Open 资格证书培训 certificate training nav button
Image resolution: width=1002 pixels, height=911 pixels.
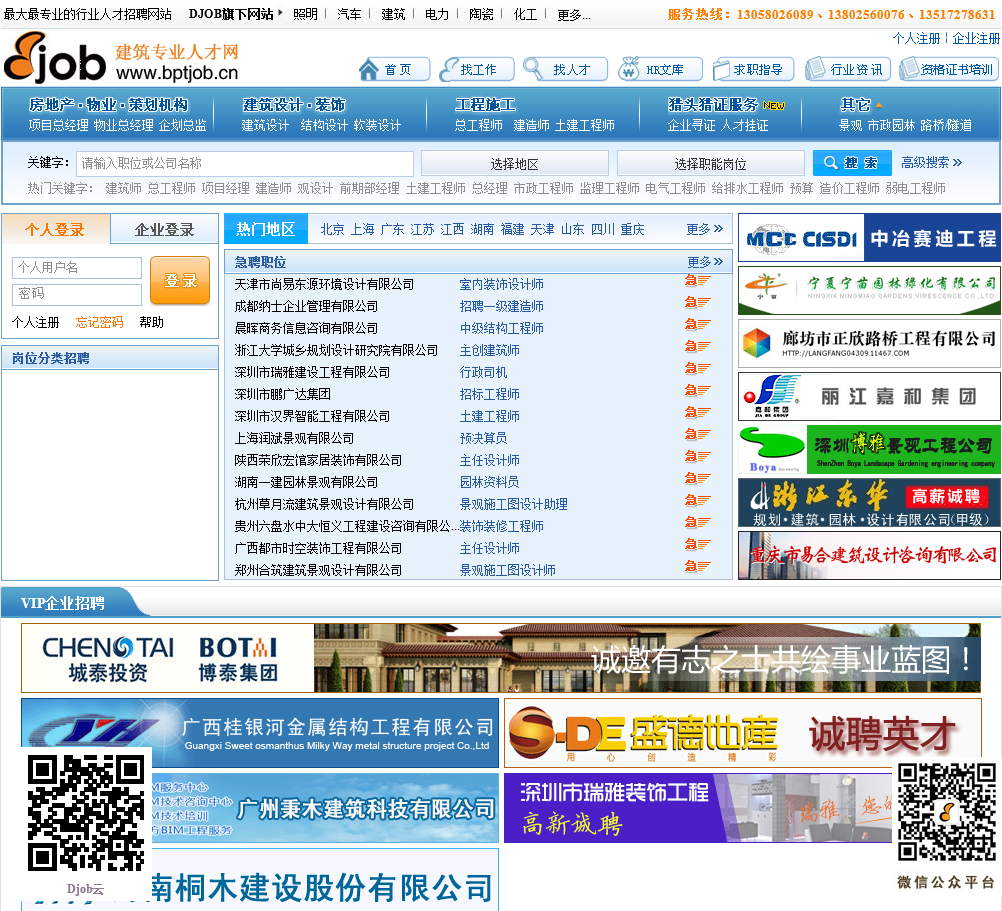coord(948,69)
